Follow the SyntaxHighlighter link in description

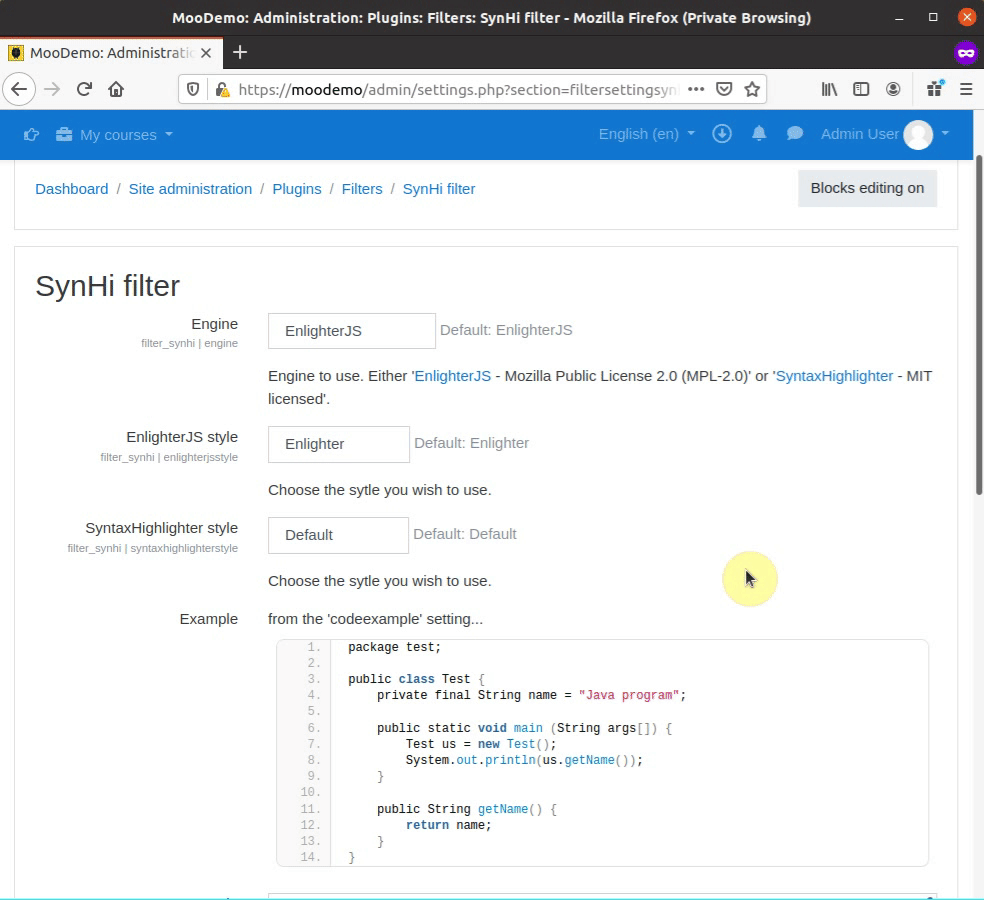[834, 376]
